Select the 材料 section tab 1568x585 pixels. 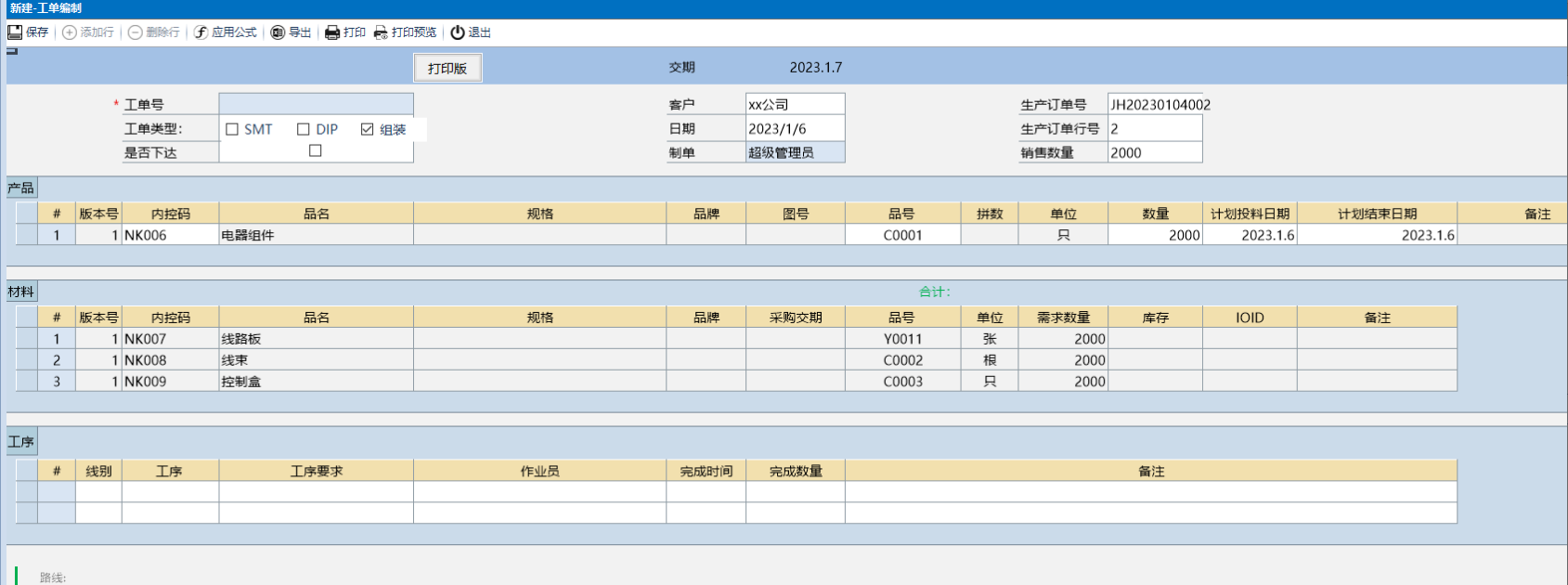21,292
